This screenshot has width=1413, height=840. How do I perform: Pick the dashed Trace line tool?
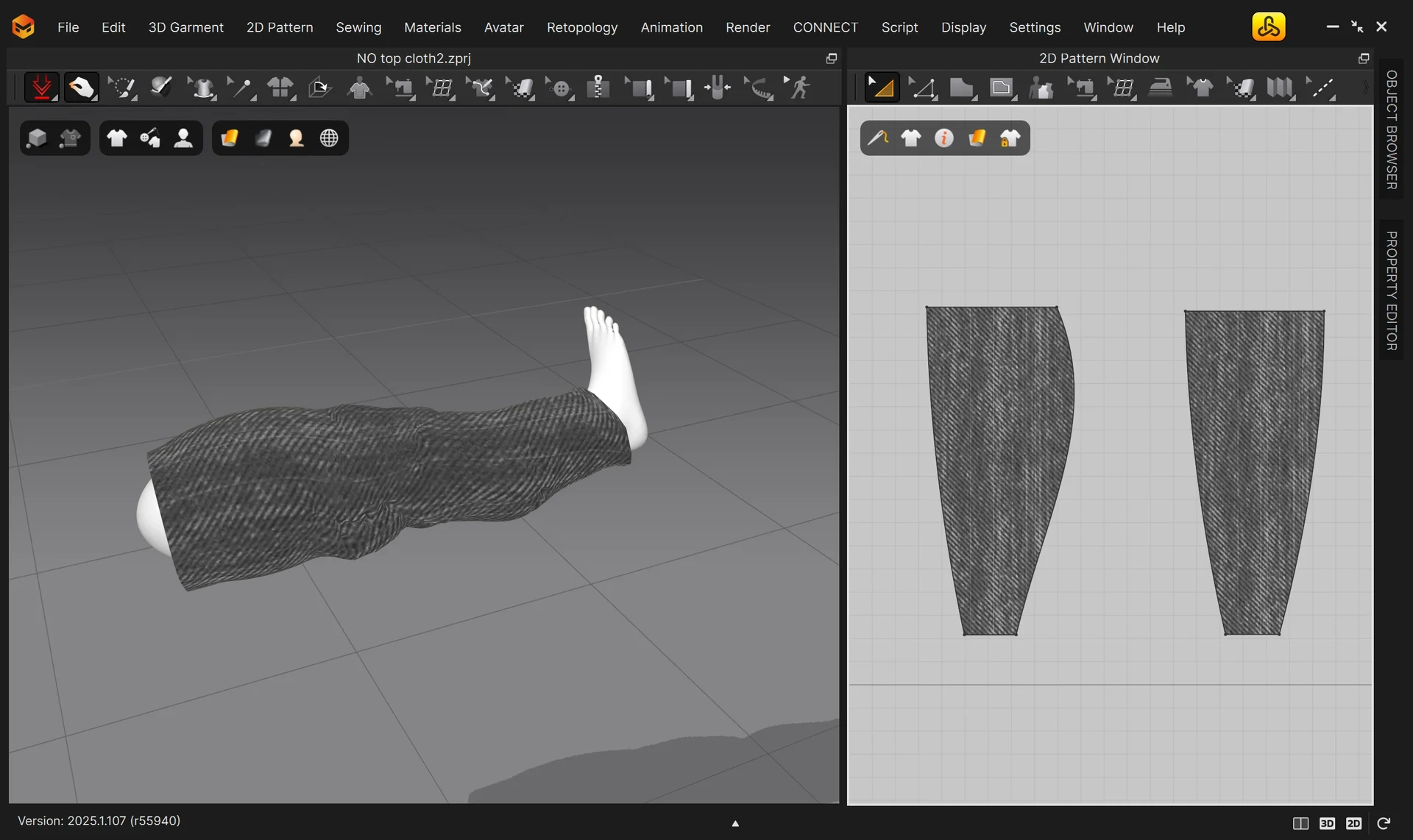coord(1320,88)
